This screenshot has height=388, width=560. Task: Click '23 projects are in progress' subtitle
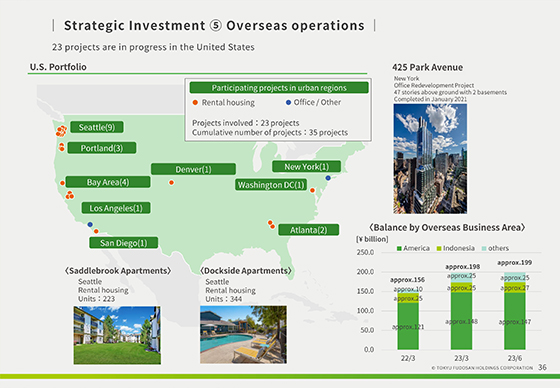point(153,47)
